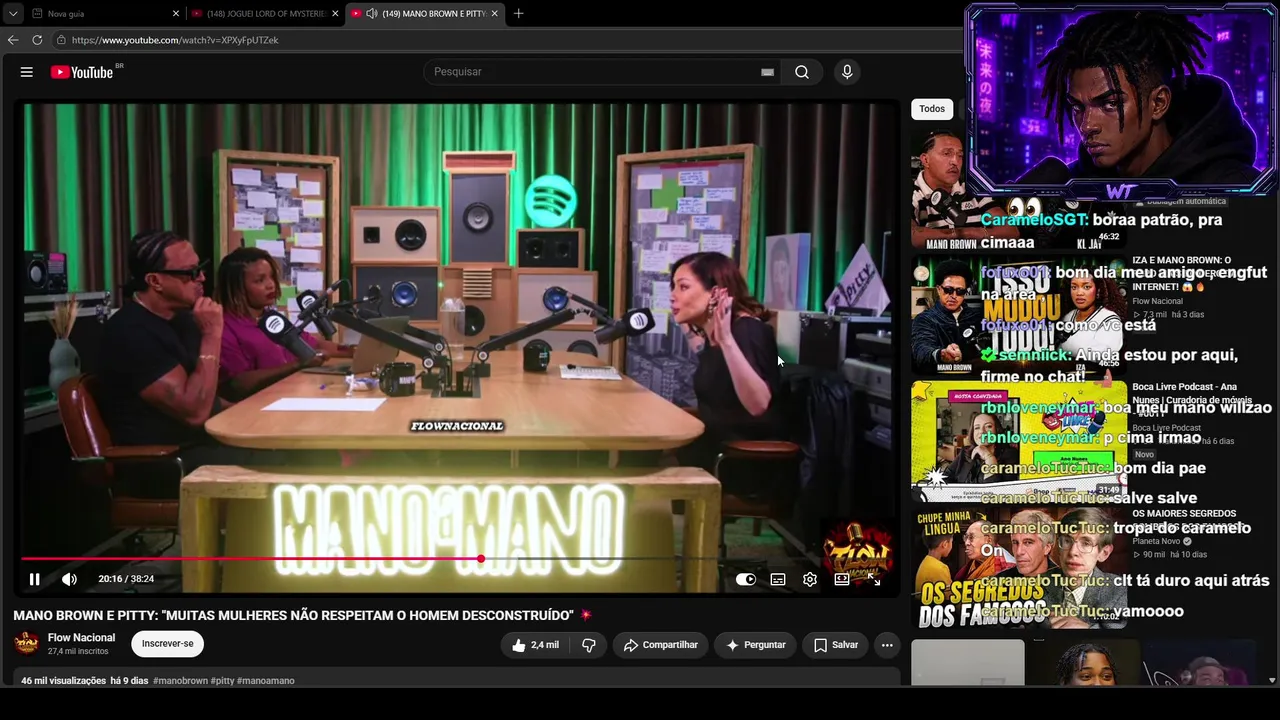This screenshot has height=720, width=1280.
Task: Click the video time display 20:16 / 38:24
Action: click(126, 579)
